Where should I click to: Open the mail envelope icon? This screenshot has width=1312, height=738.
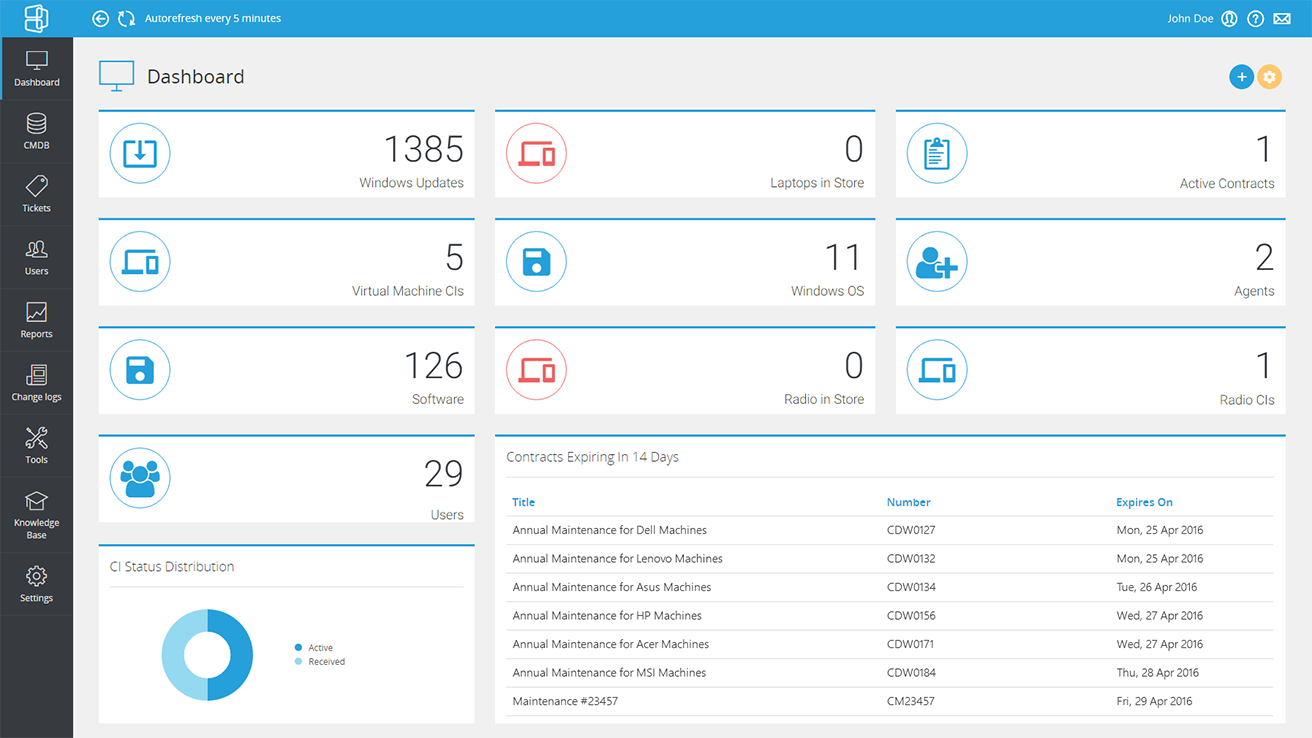(1281, 19)
